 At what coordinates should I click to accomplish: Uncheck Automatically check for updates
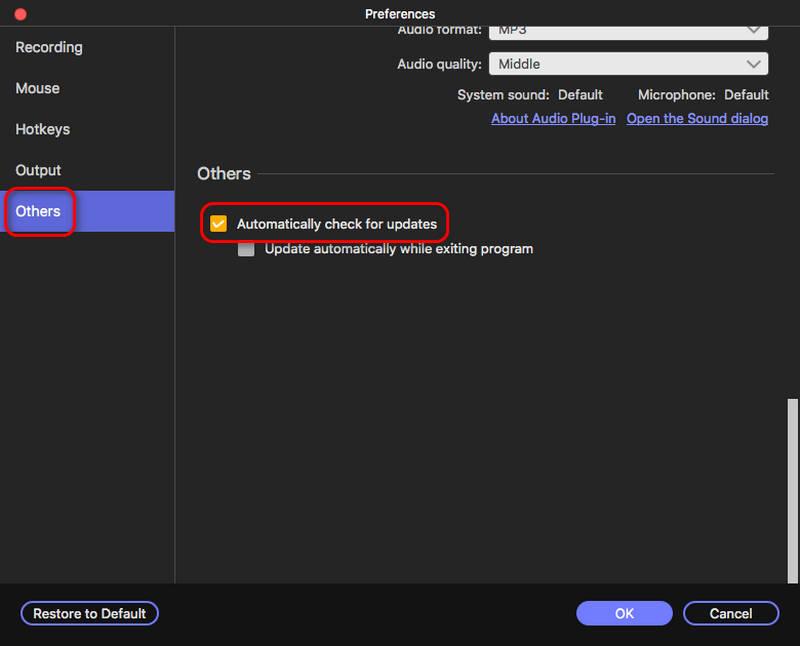pos(218,223)
